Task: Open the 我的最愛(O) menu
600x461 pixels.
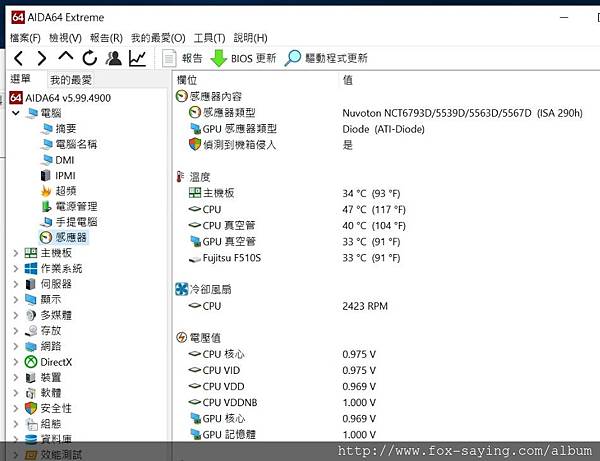Action: pyautogui.click(x=158, y=38)
